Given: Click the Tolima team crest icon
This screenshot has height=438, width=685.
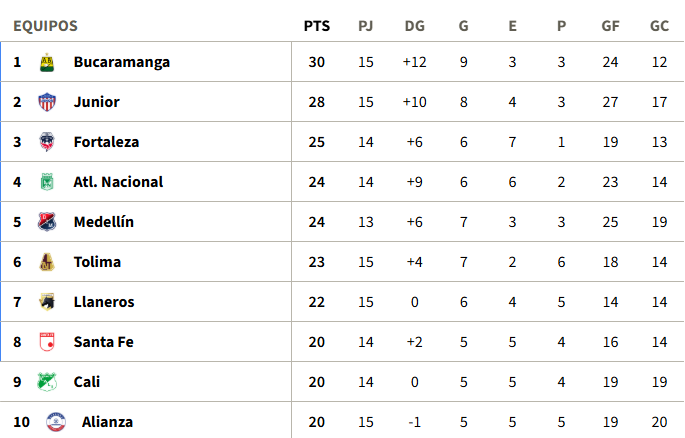Looking at the screenshot, I should (46, 262).
